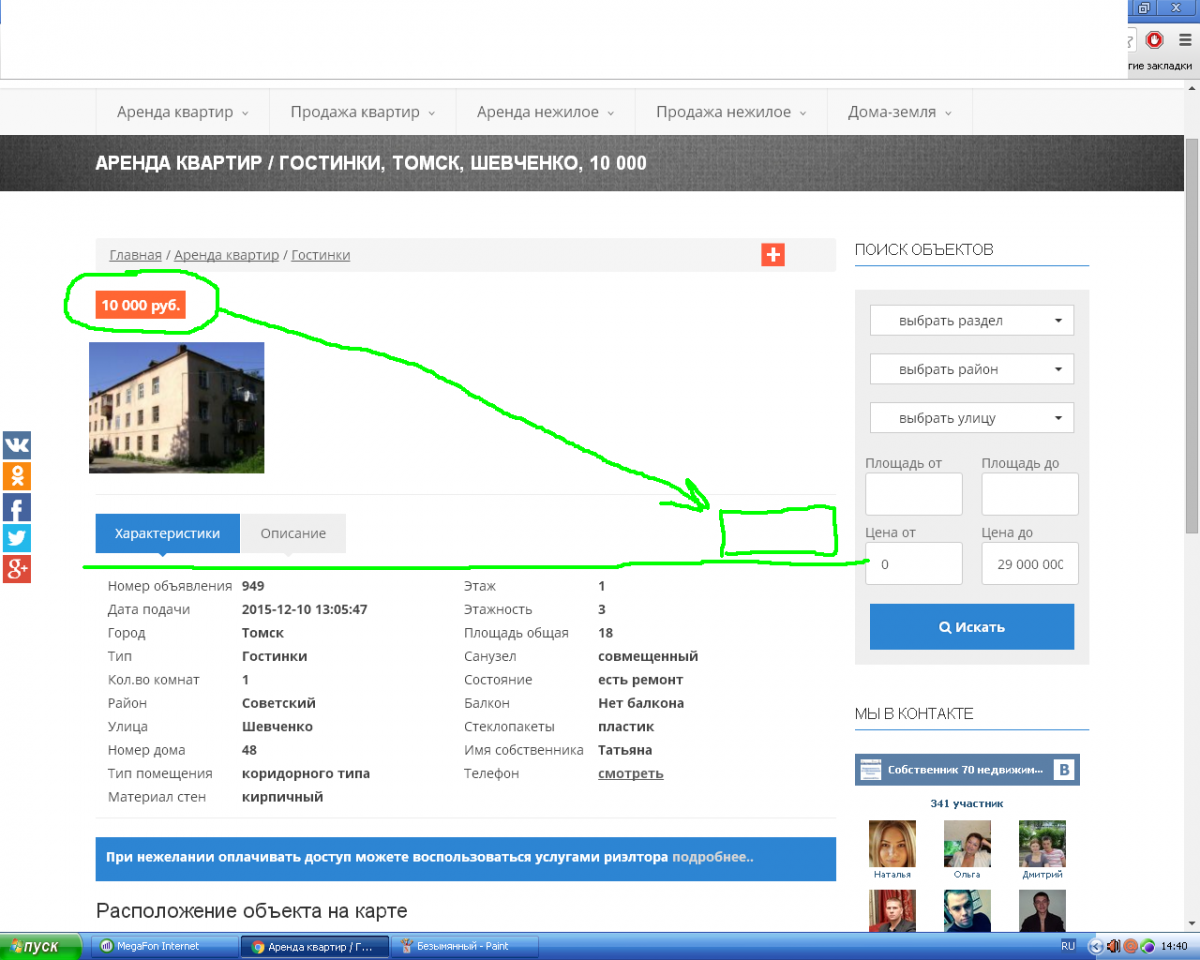
Task: Open the выбрать раздел dropdown
Action: point(972,321)
